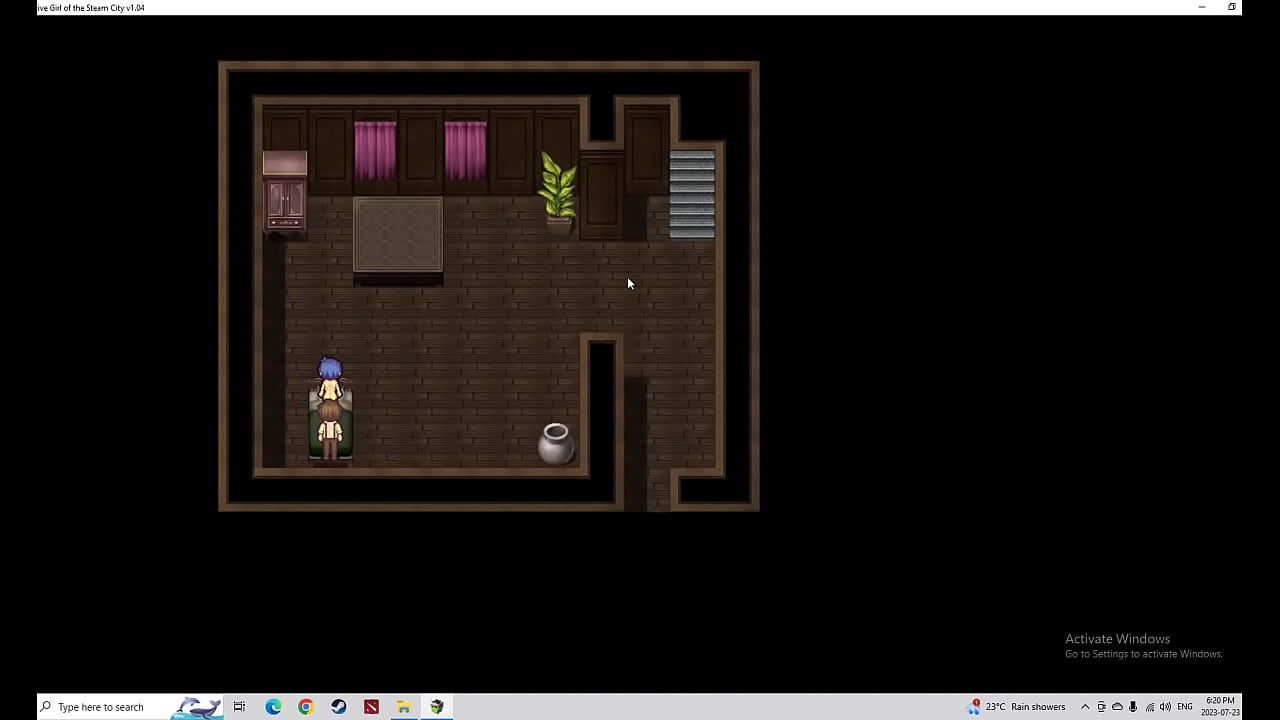Viewport: 1280px width, 720px height.
Task: Open Dota 2 from the taskbar
Action: [372, 707]
